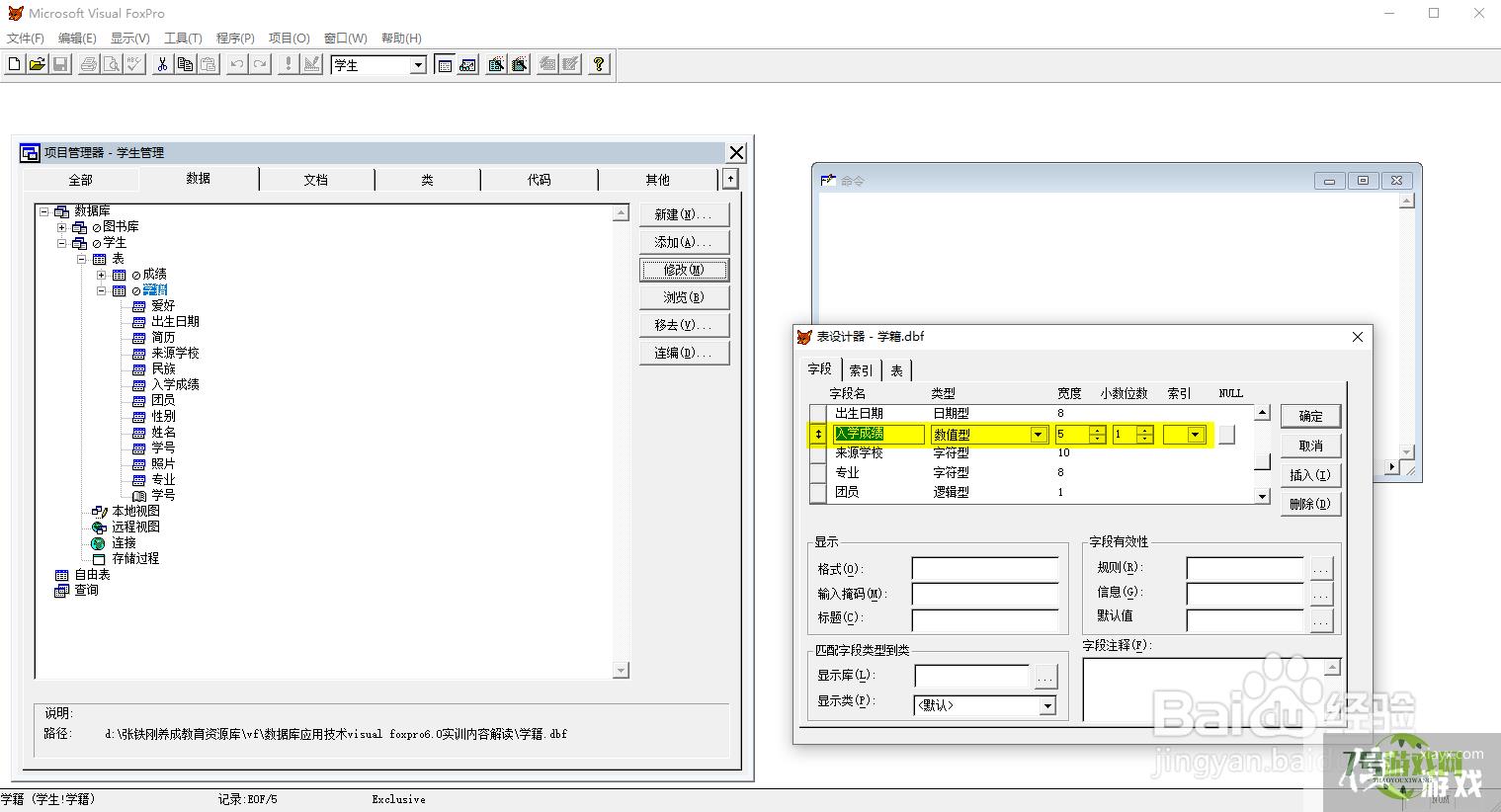Open the index dropdown for 入学成绩

pos(1195,435)
